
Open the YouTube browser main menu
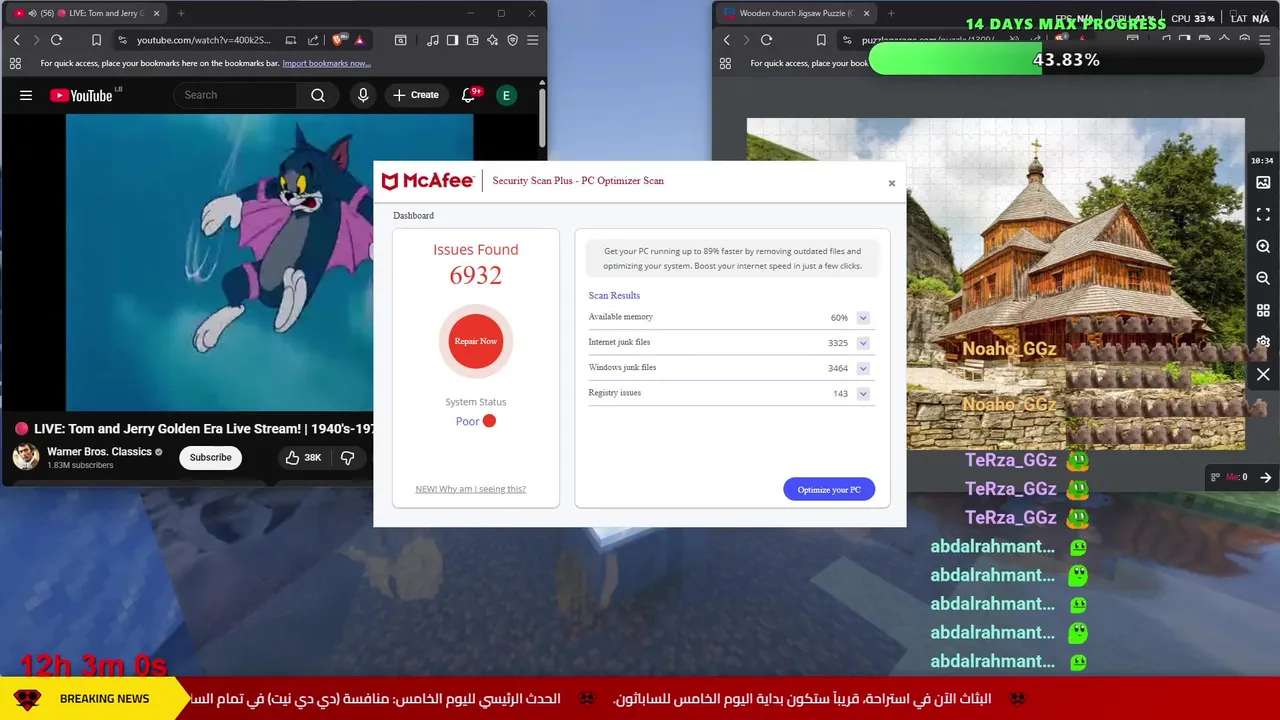532,40
